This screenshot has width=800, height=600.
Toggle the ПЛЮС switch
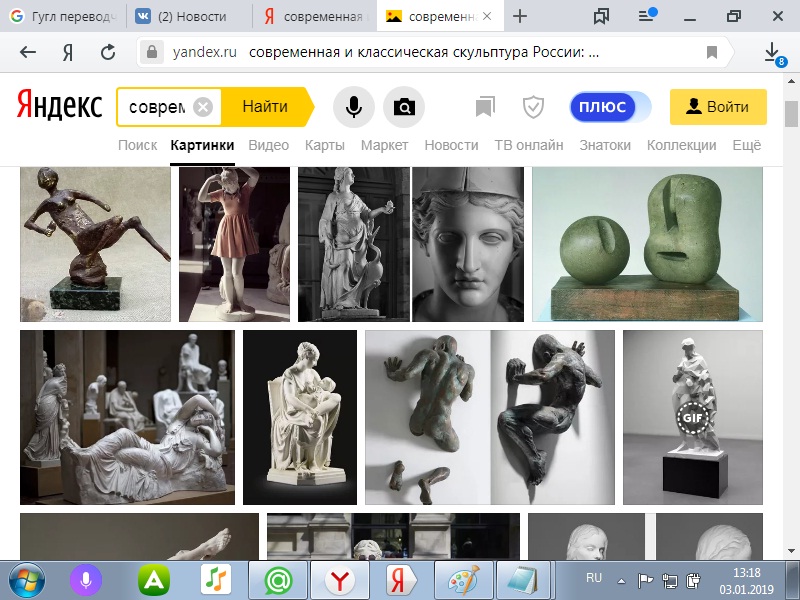(x=611, y=107)
